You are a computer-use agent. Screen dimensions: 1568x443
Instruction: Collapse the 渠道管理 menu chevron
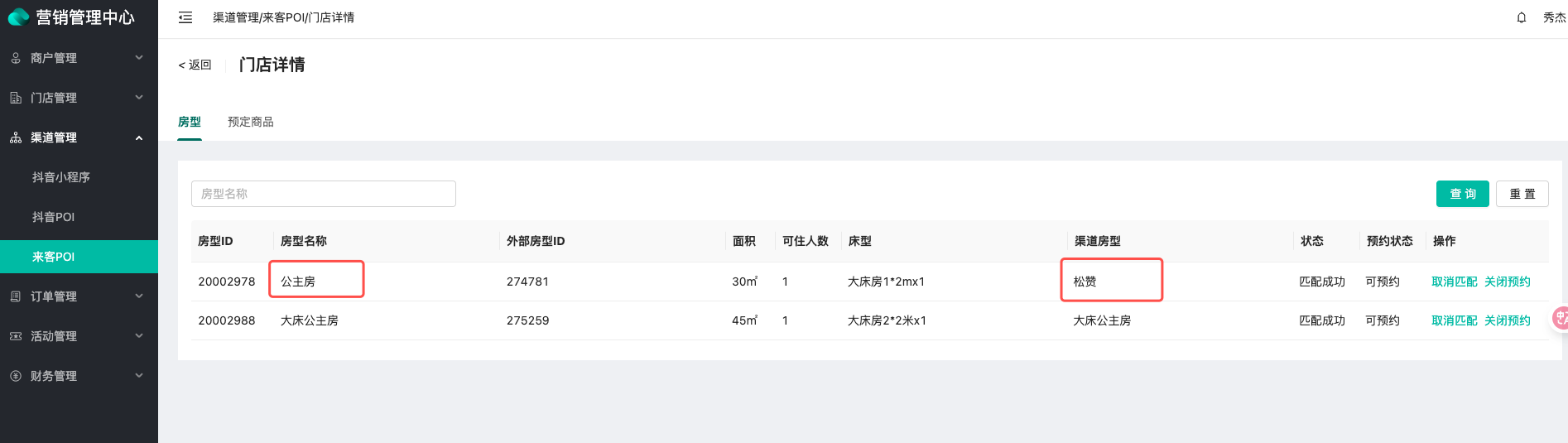tap(139, 137)
